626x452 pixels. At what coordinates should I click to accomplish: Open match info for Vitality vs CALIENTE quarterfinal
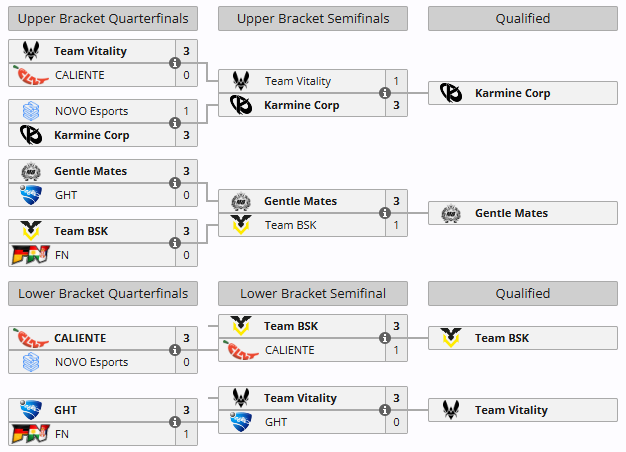(174, 63)
